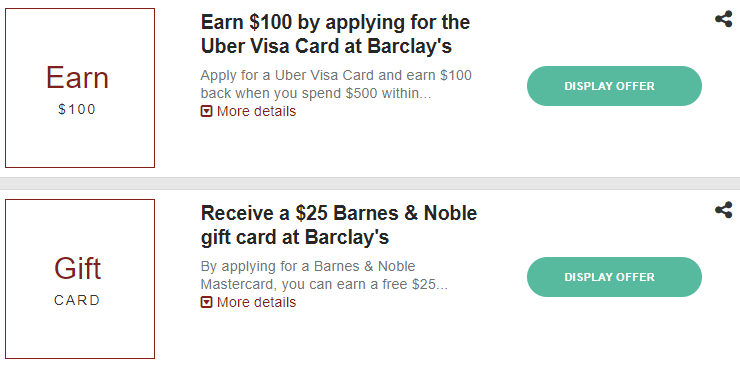Click the 'By applying for a Barnes & Noble' description
The height and width of the screenshot is (365, 740).
[x=324, y=275]
